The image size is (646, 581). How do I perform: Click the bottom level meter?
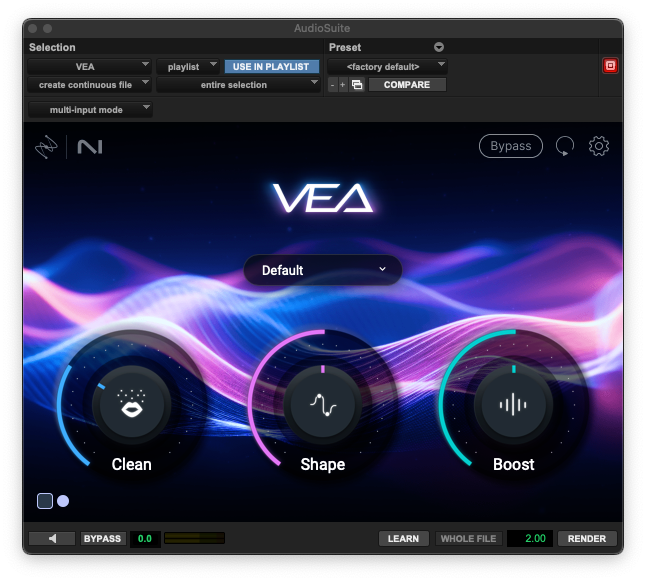(194, 538)
